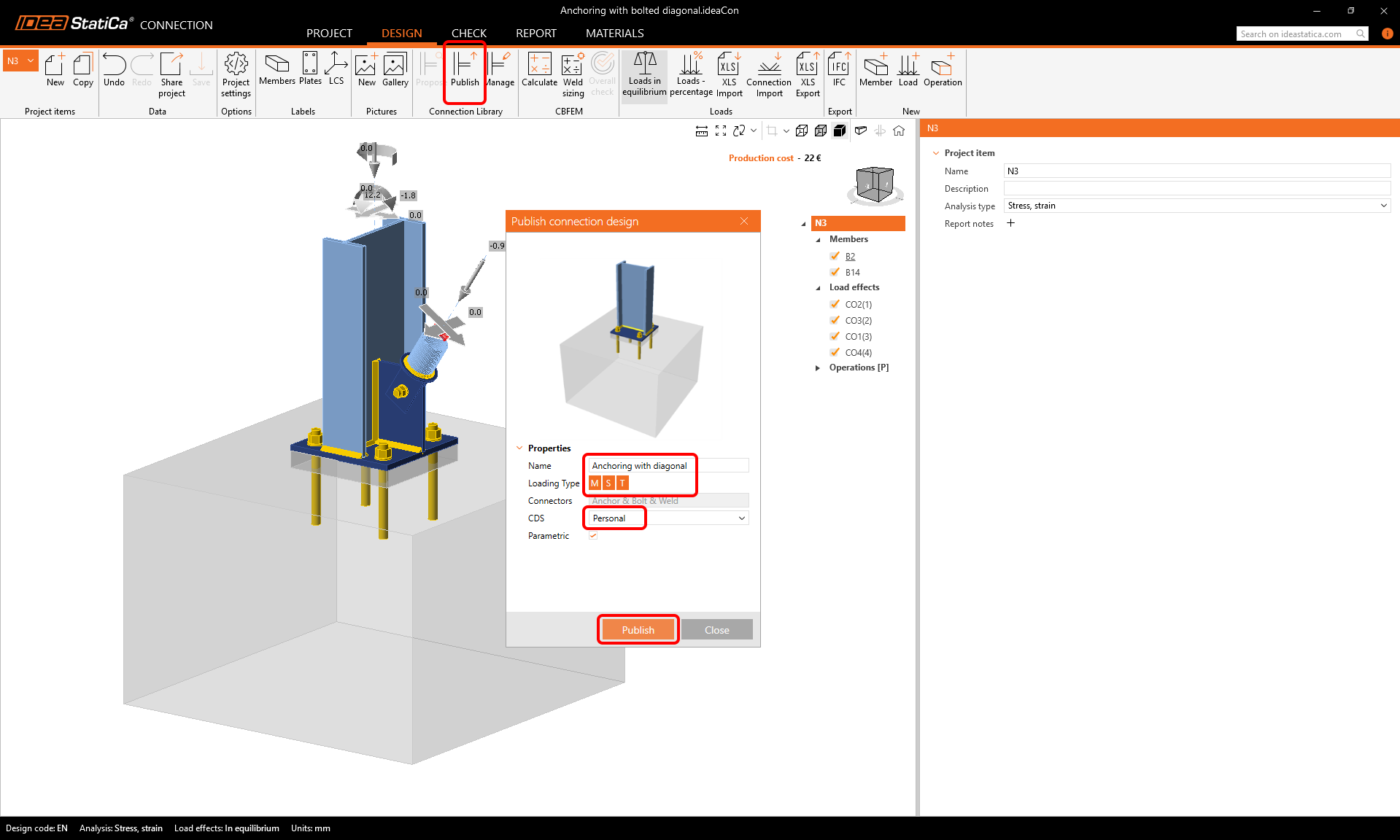Open the Analysis type dropdown
The image size is (1400, 840).
click(1383, 206)
